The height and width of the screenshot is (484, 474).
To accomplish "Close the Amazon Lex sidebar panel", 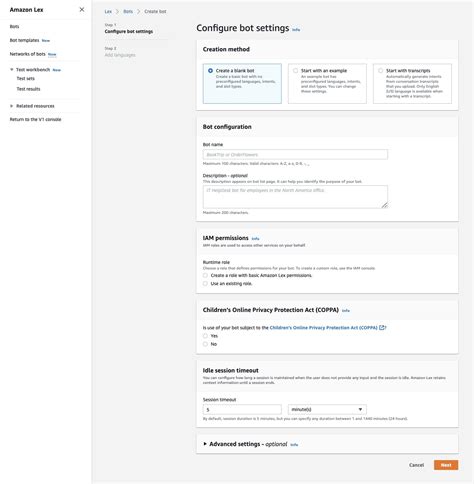I will click(x=82, y=10).
